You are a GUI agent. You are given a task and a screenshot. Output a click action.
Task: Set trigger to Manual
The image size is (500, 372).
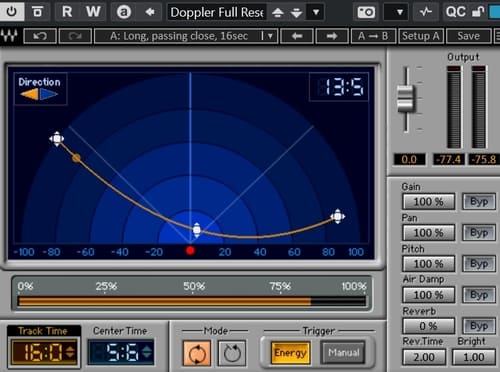pos(343,353)
